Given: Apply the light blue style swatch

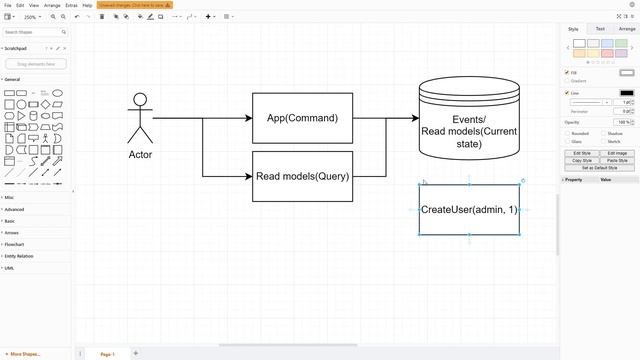Looking at the screenshot, I should coord(607,43).
